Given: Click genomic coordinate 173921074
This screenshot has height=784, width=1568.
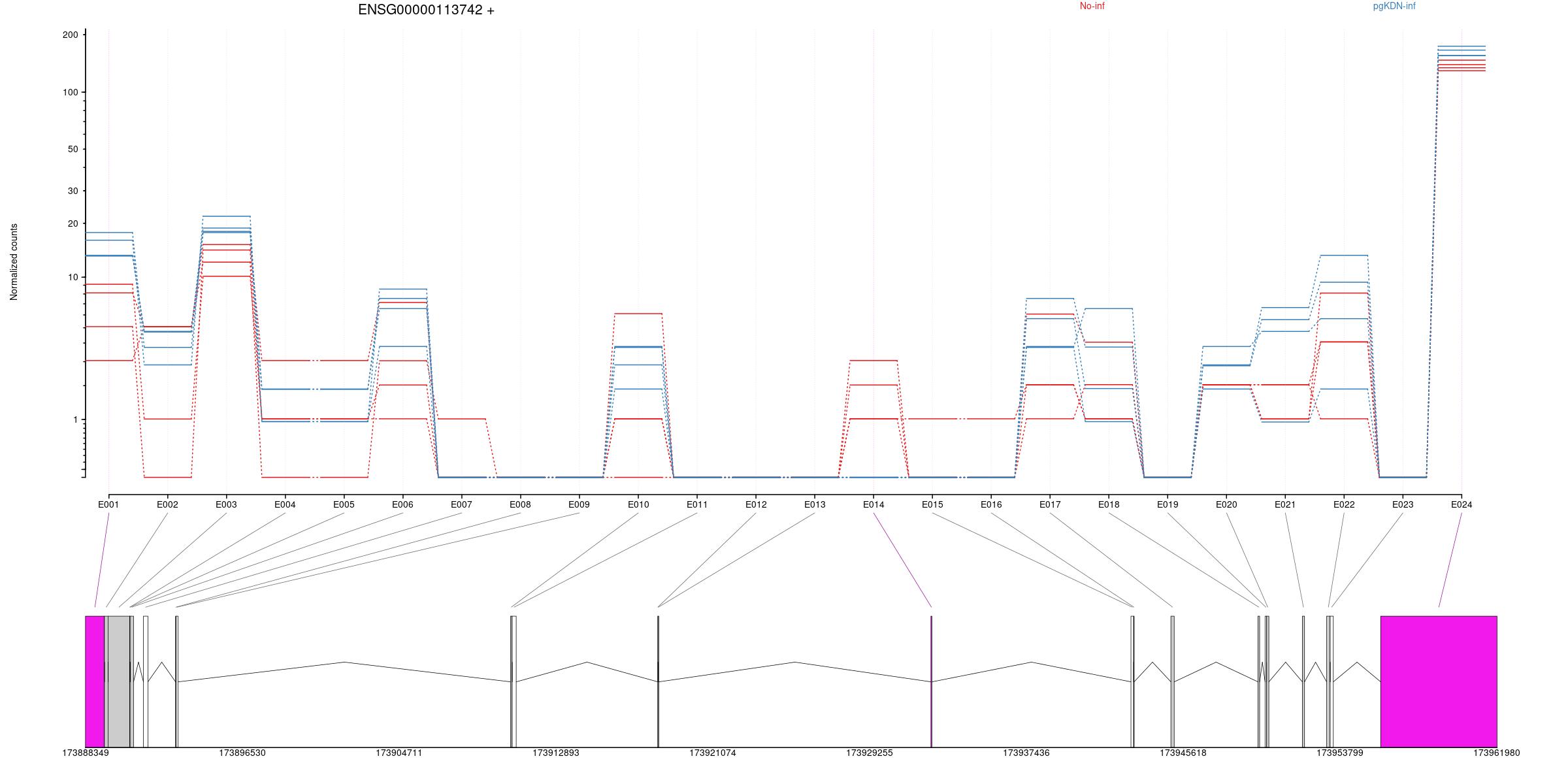Looking at the screenshot, I should [x=713, y=753].
